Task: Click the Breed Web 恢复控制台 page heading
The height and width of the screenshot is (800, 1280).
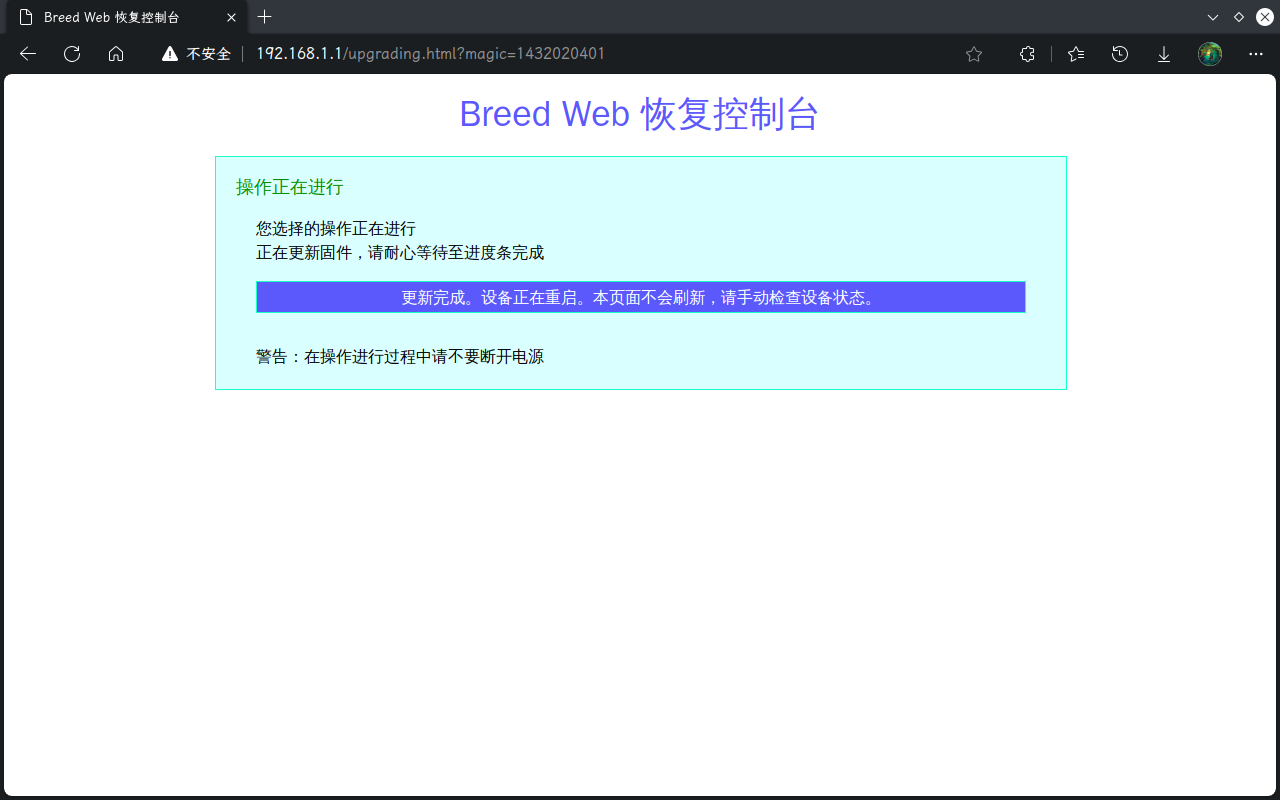Action: coord(639,114)
